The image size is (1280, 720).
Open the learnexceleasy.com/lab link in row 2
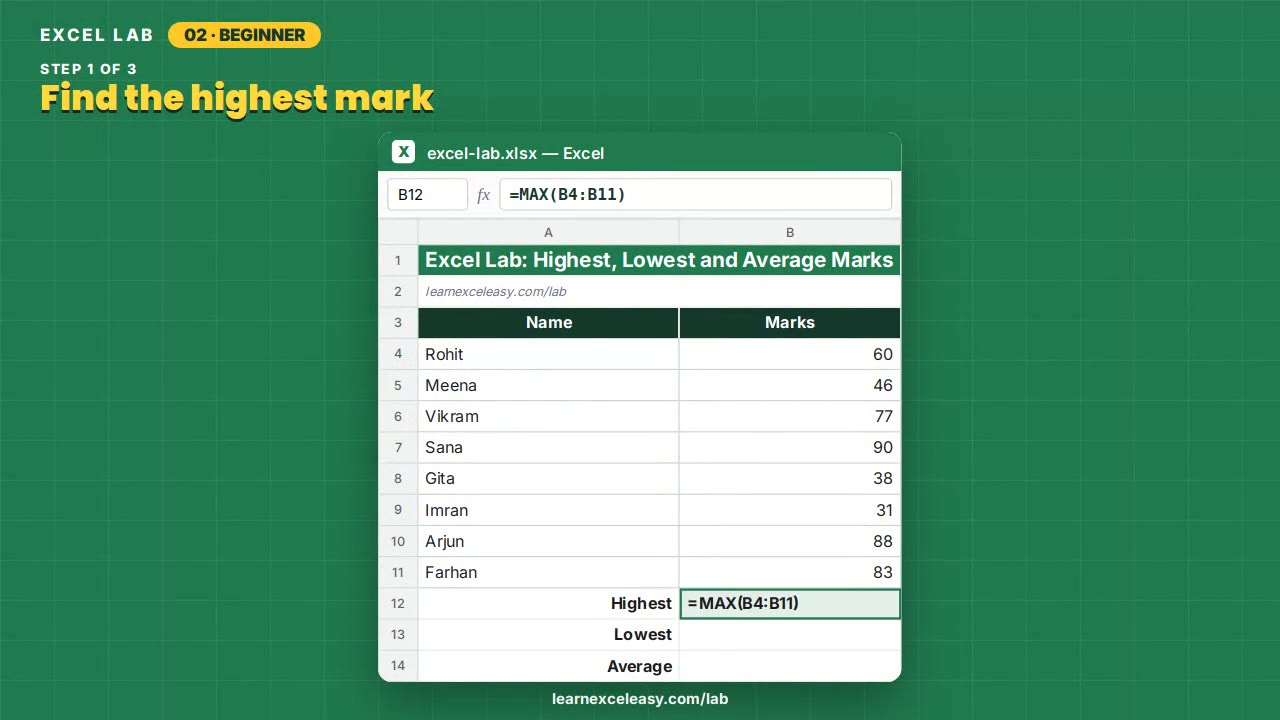[x=496, y=292]
